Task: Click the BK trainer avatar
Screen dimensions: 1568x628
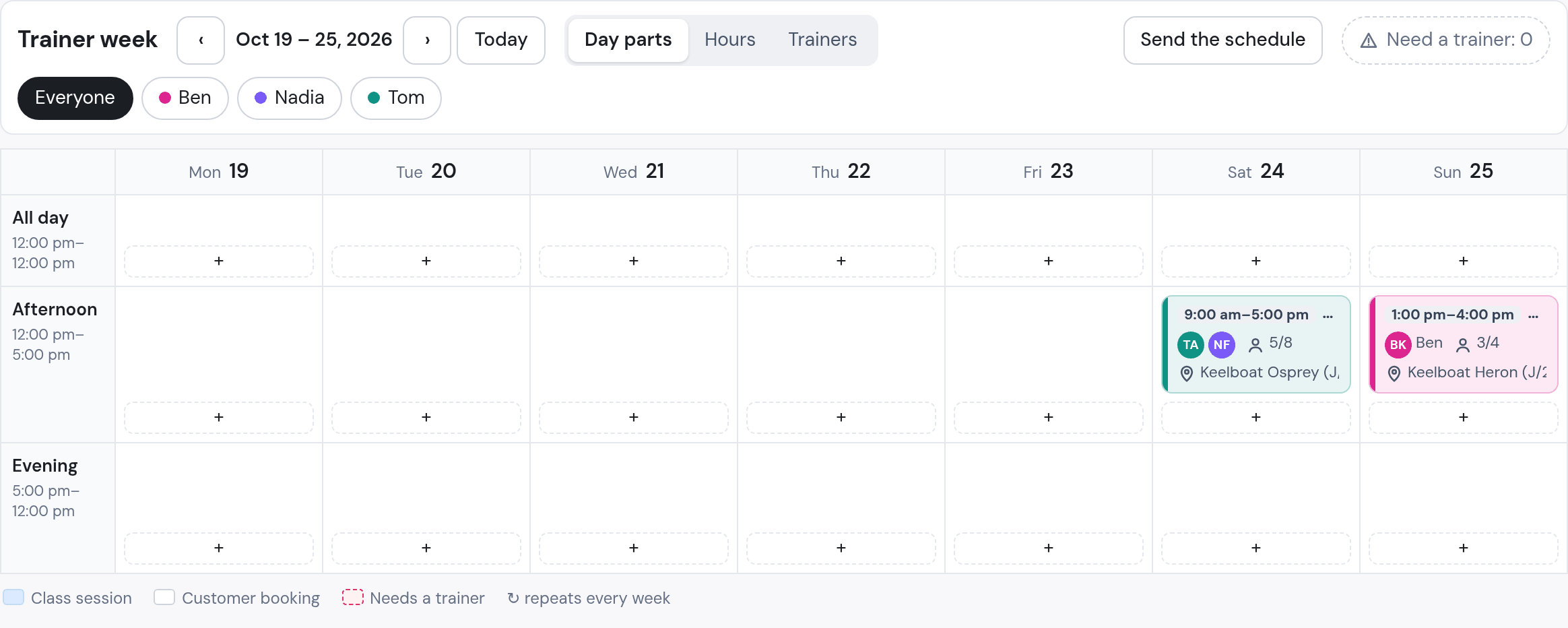Action: pos(1398,345)
